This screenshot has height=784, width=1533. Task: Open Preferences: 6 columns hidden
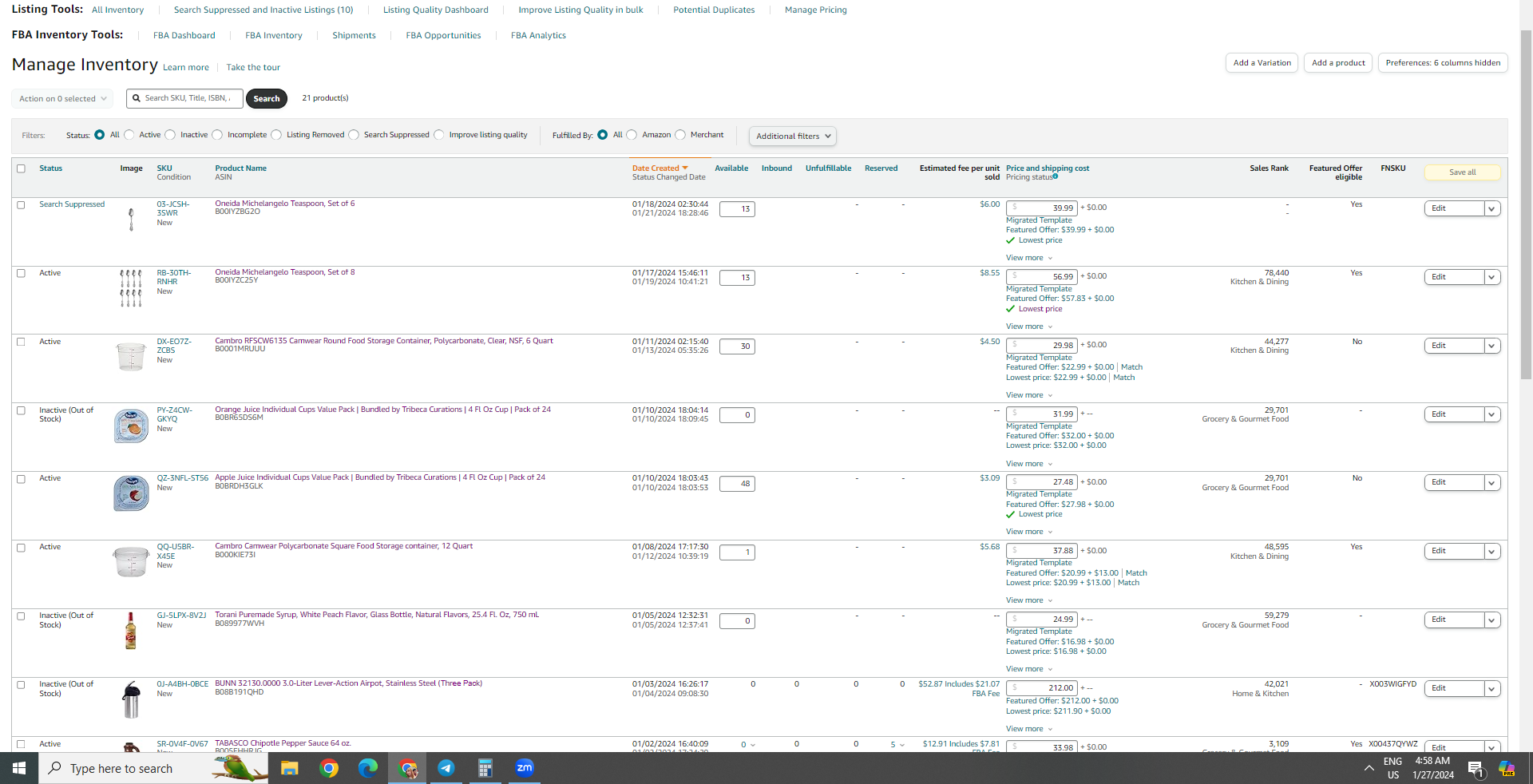[1443, 63]
